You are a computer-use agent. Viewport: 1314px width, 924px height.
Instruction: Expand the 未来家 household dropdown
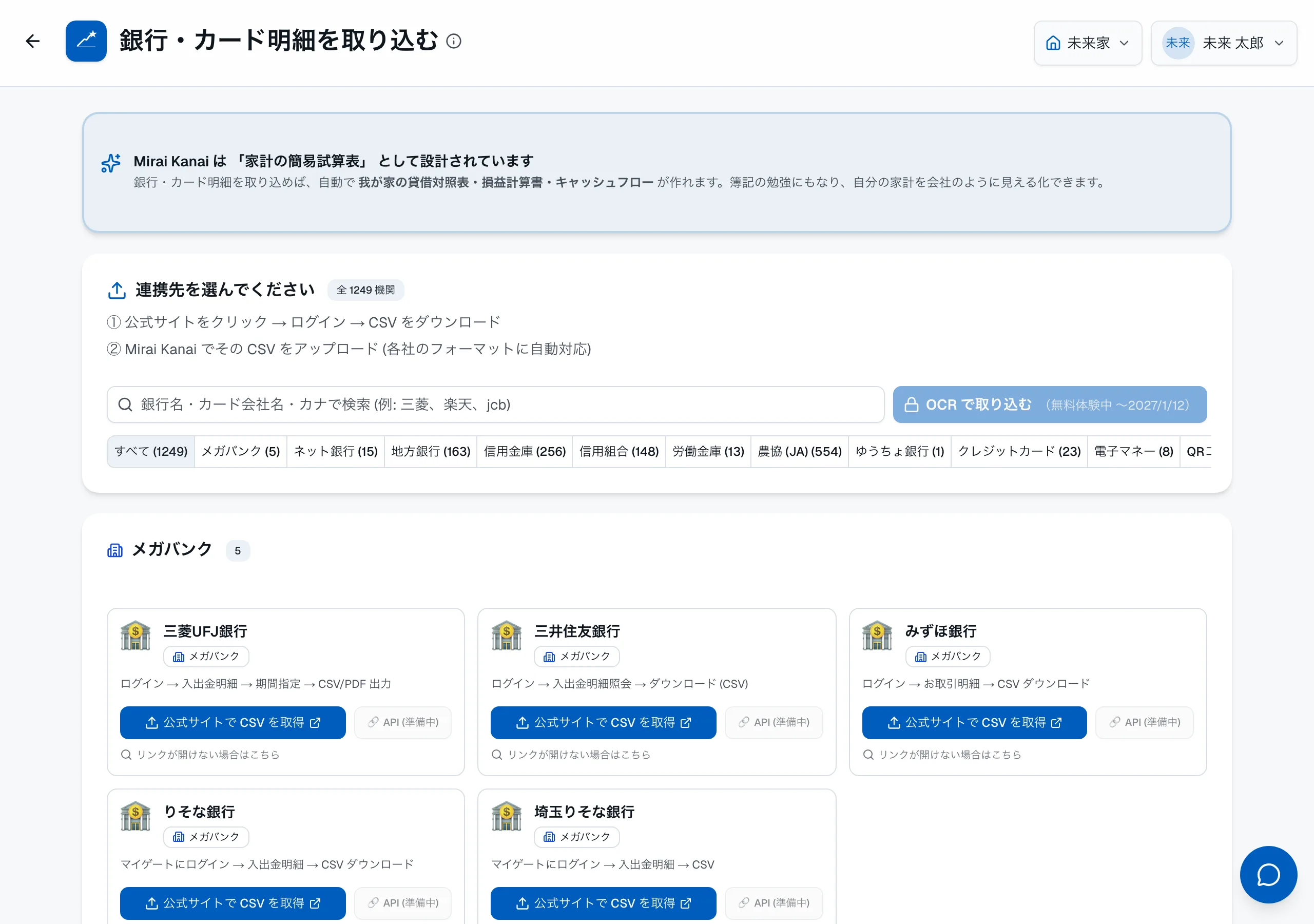click(x=1088, y=43)
